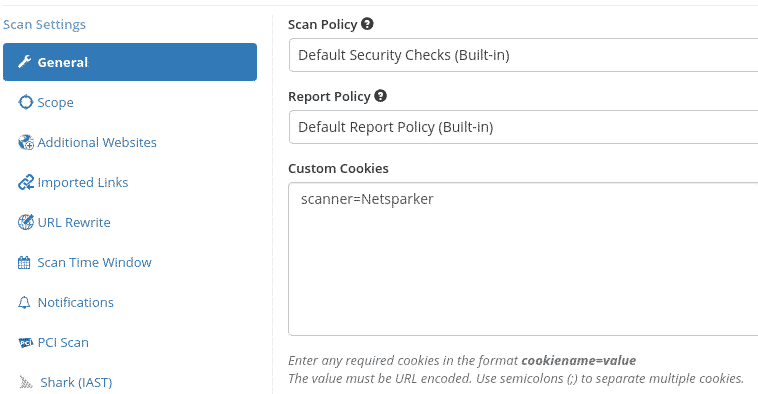Open the Scan Policy dropdown
The image size is (758, 394).
pyautogui.click(x=523, y=55)
